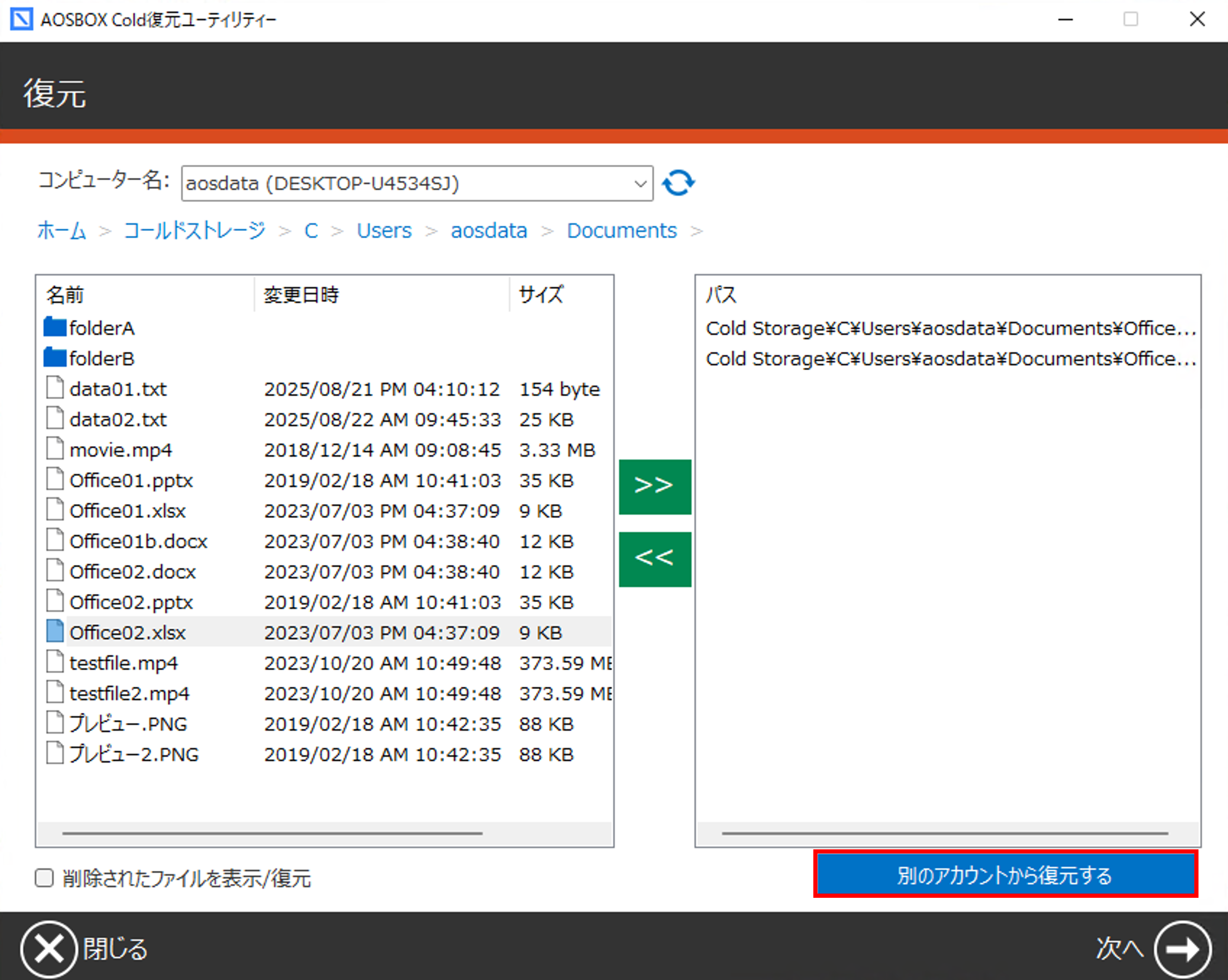Click the refresh computer list icon
The width and height of the screenshot is (1228, 980).
[678, 183]
